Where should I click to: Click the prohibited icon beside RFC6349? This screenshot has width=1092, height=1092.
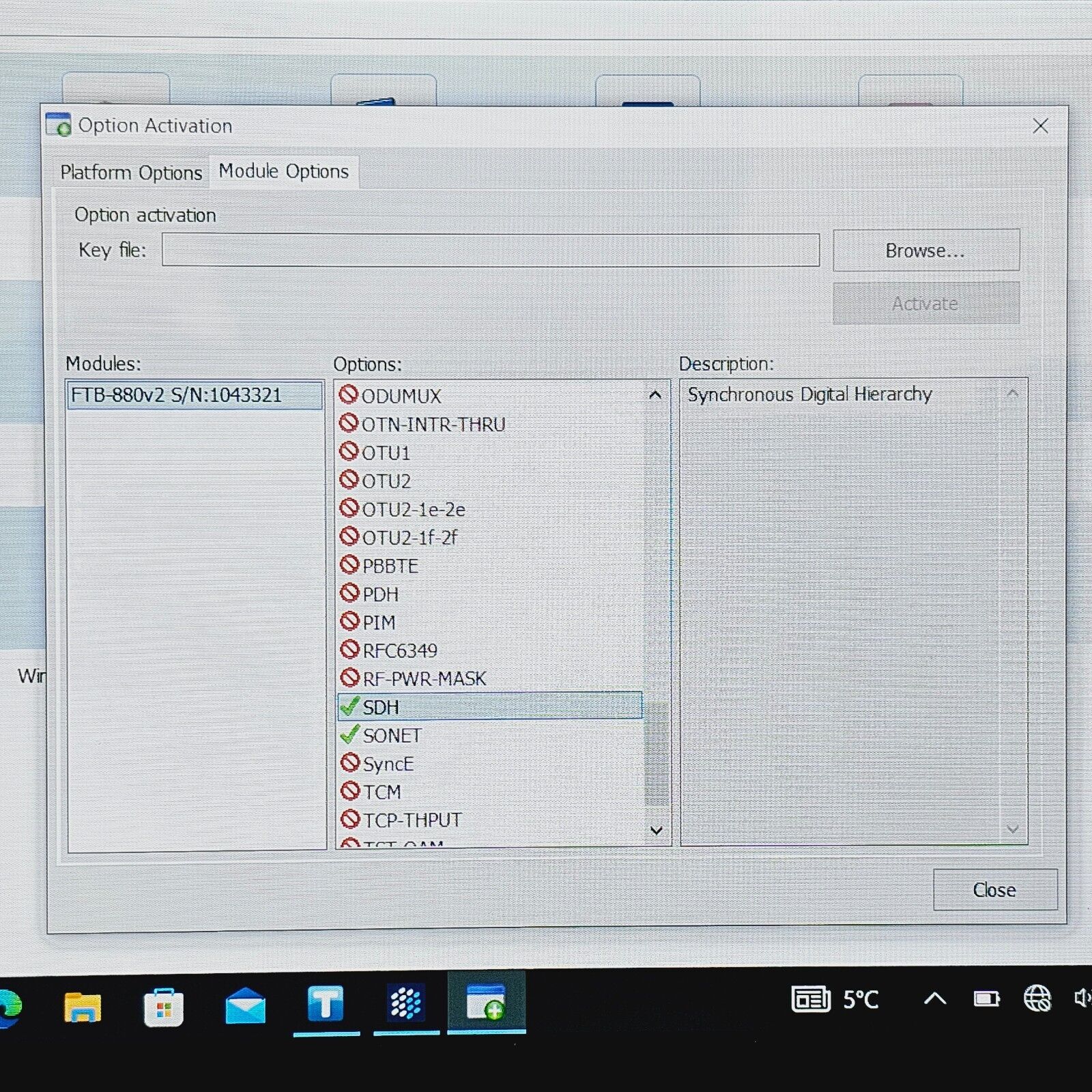click(349, 649)
